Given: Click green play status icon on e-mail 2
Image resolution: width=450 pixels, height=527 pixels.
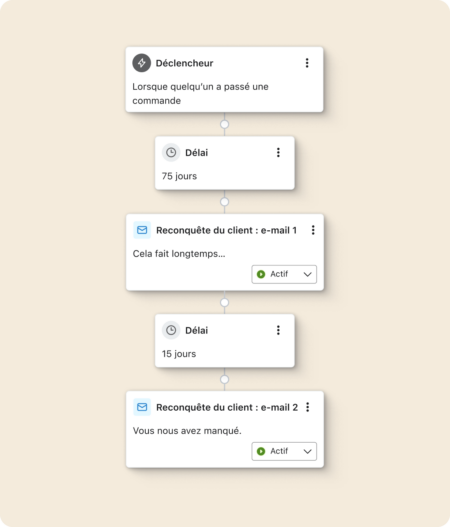Looking at the screenshot, I should coord(261,451).
